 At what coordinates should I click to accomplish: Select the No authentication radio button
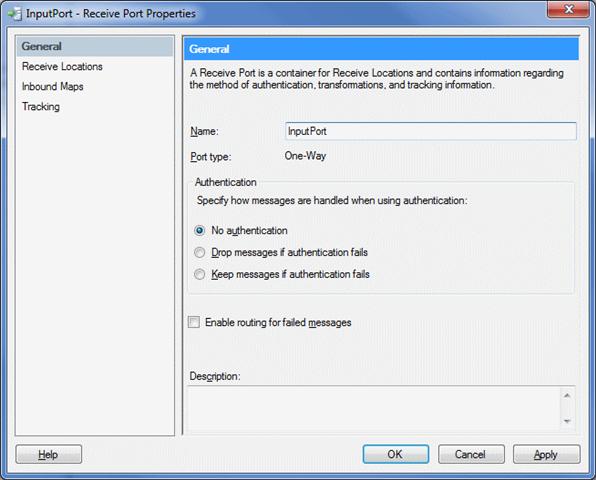pyautogui.click(x=200, y=230)
